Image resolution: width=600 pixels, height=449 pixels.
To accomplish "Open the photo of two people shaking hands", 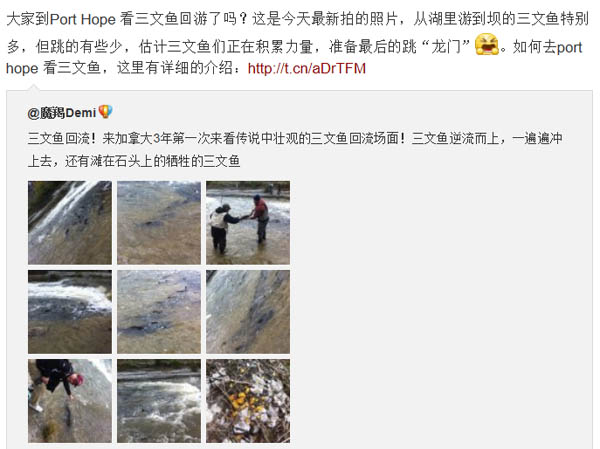I will [248, 223].
